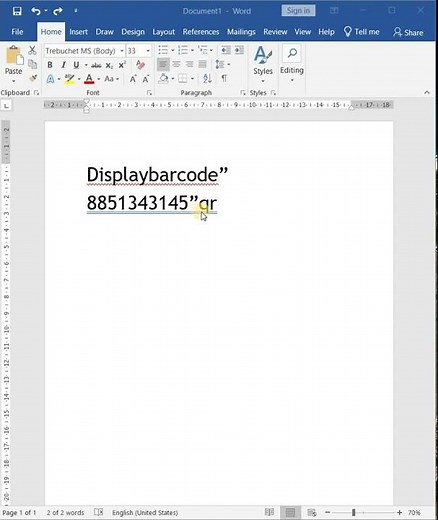Click the Page 1 of 1 indicator
This screenshot has width=438, height=520.
(19, 512)
